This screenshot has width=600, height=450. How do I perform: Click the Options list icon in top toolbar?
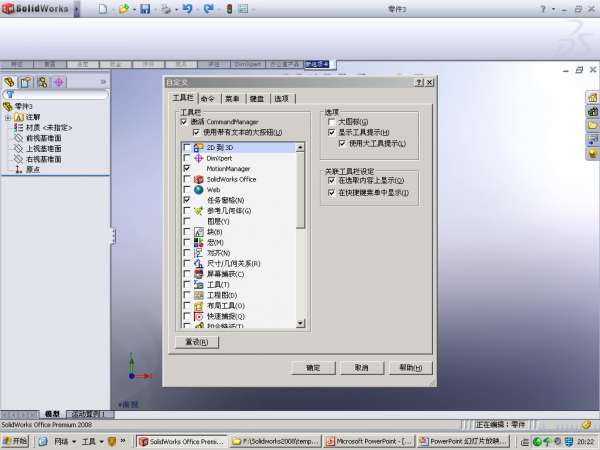point(243,8)
